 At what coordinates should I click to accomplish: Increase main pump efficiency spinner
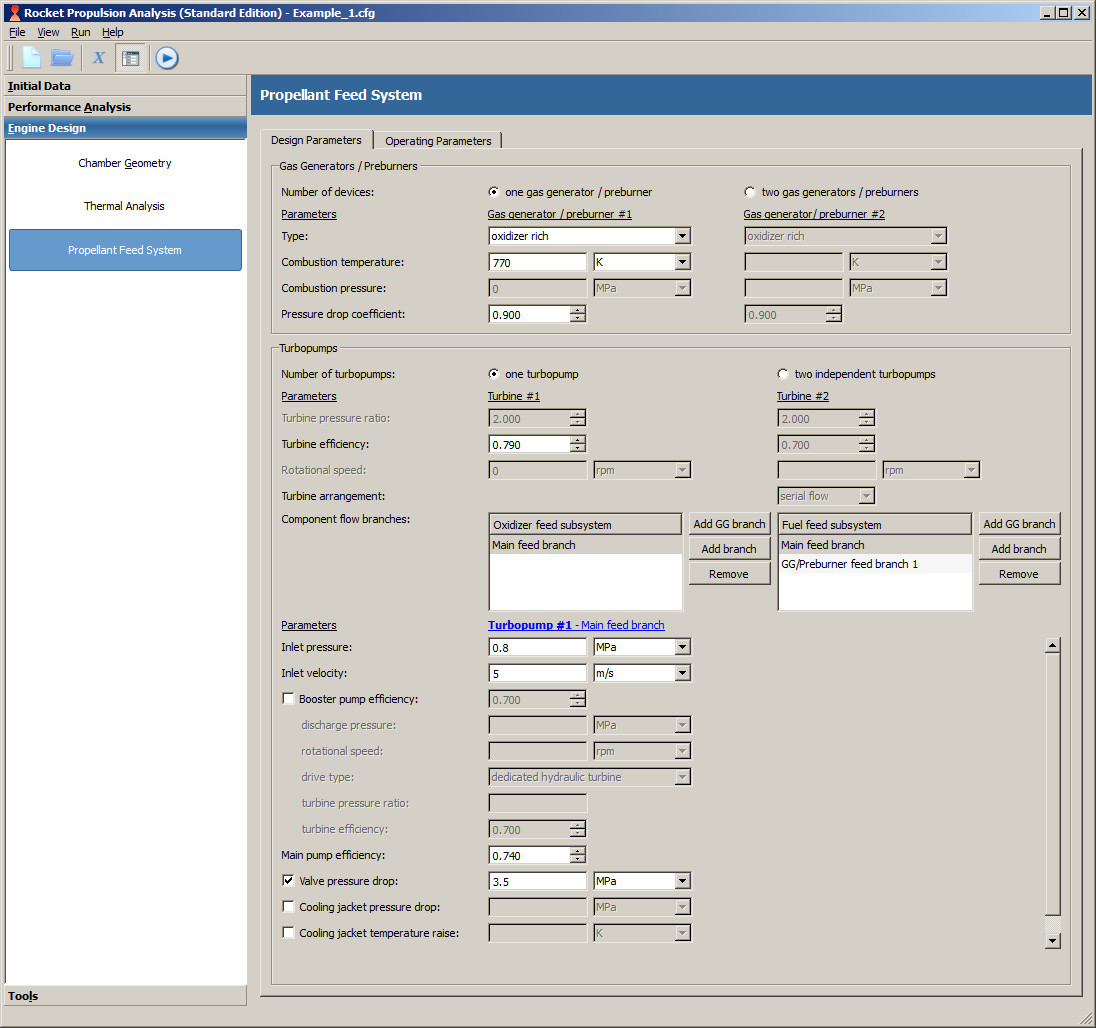[x=577, y=851]
